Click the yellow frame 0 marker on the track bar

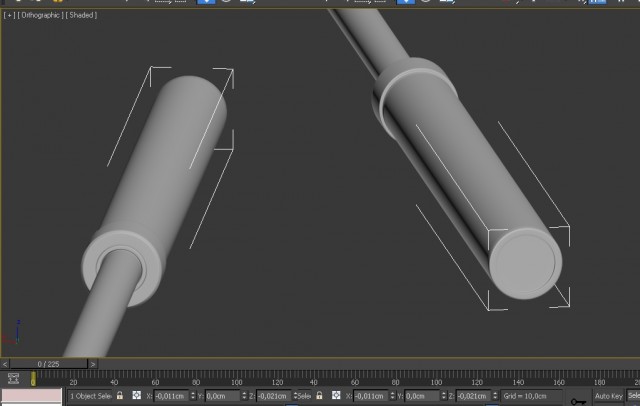pyautogui.click(x=33, y=379)
